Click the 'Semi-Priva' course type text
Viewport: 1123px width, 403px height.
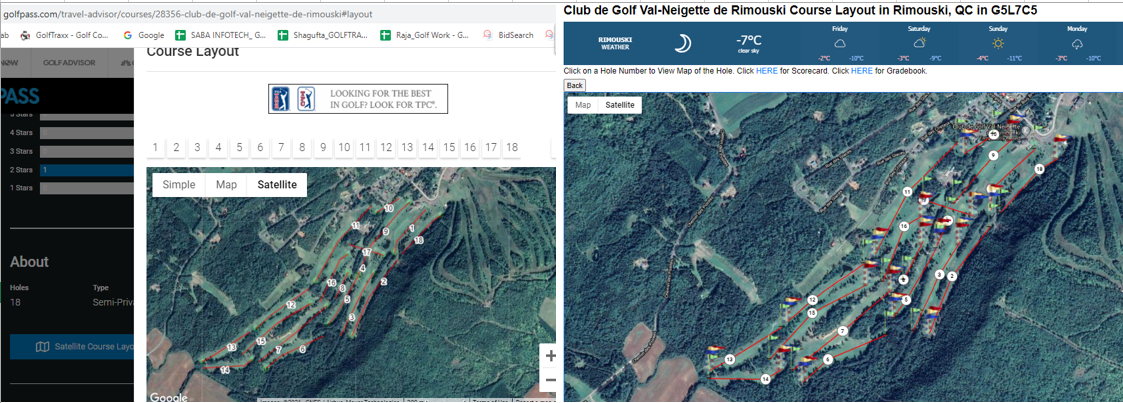113,302
